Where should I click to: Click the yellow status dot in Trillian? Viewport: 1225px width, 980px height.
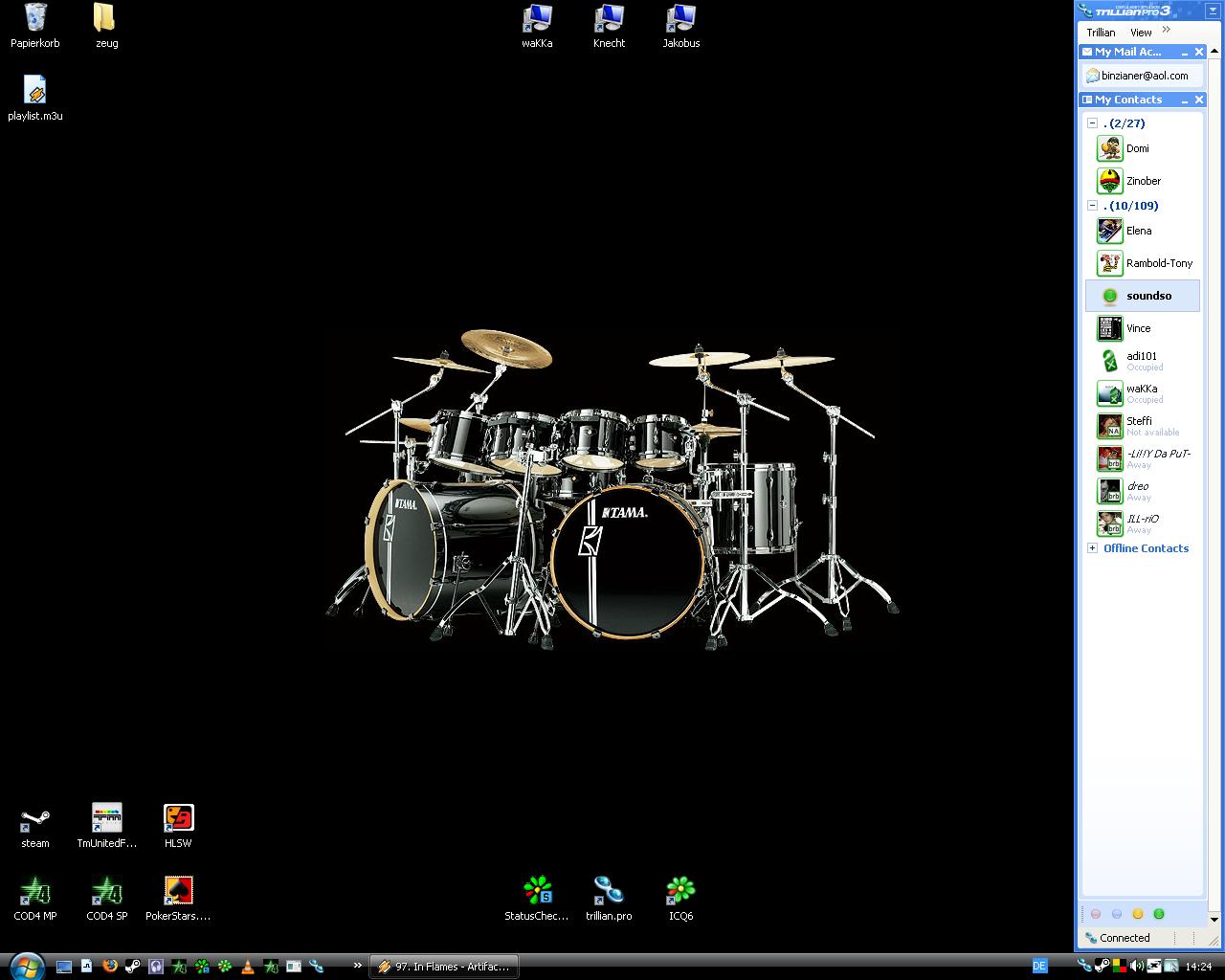(x=1138, y=914)
